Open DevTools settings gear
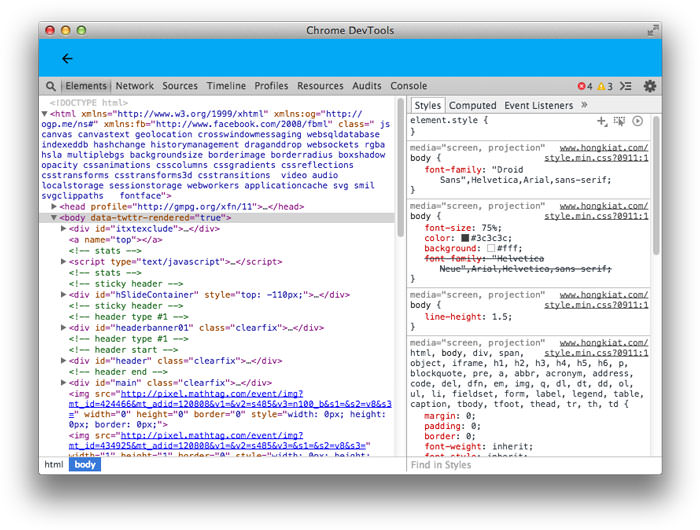The image size is (700, 530). point(650,86)
